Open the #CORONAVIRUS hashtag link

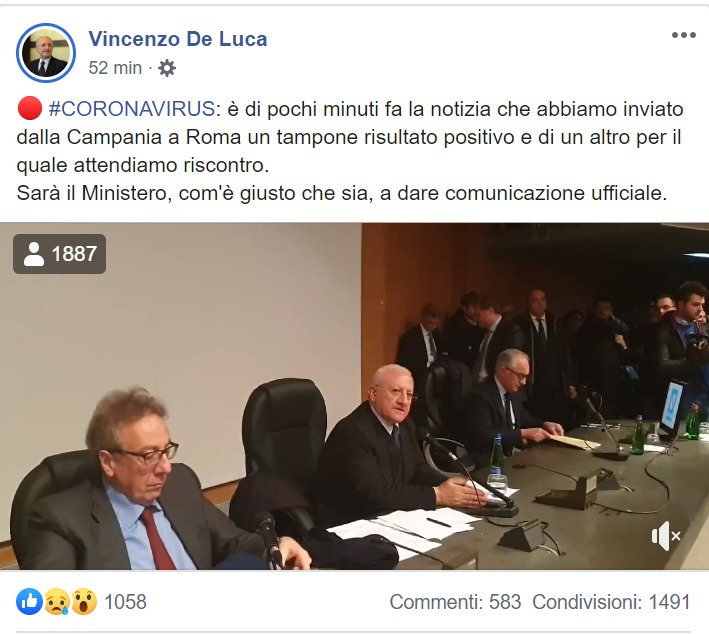tap(132, 109)
